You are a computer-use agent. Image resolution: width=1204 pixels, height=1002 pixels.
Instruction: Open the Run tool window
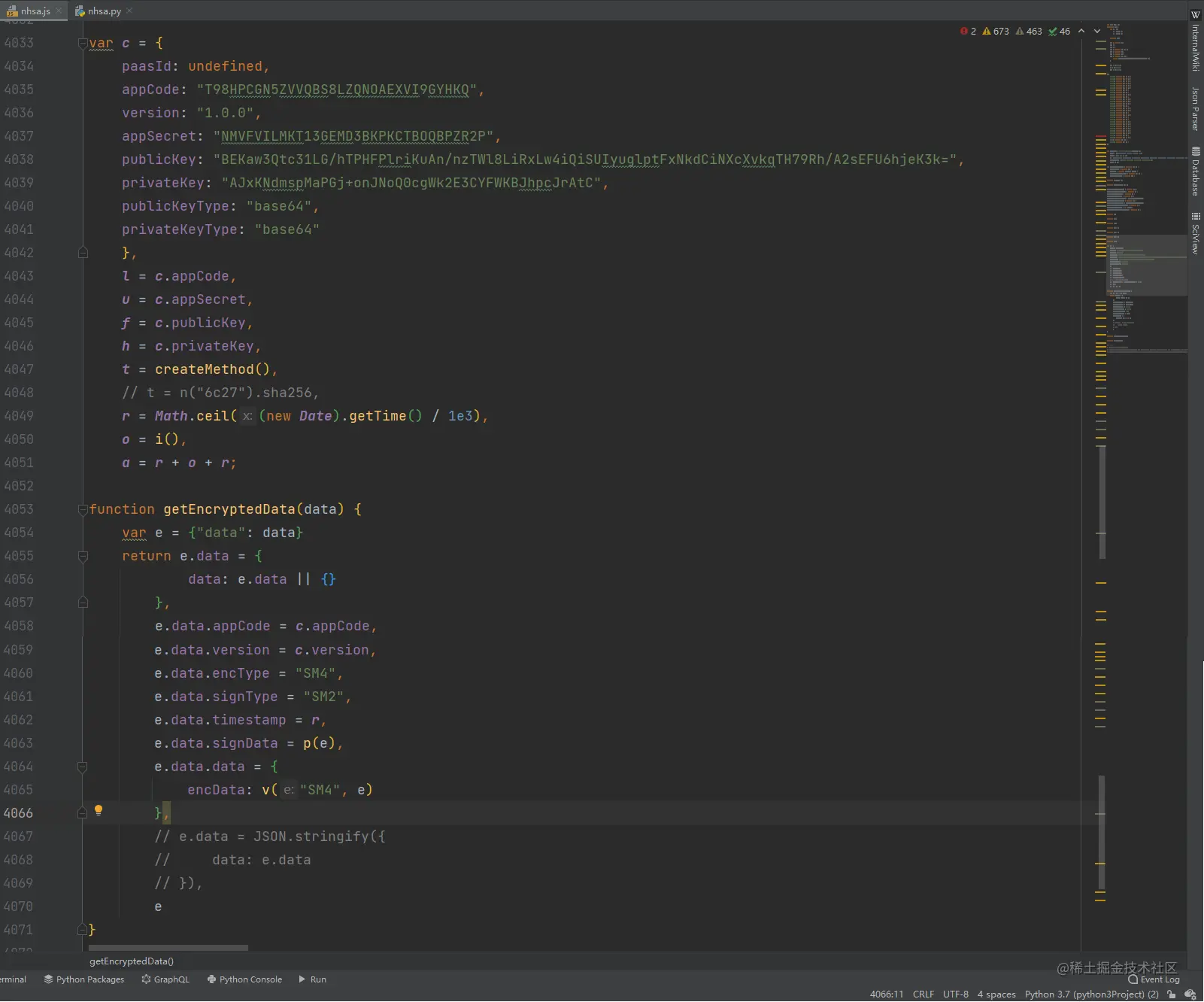(312, 979)
